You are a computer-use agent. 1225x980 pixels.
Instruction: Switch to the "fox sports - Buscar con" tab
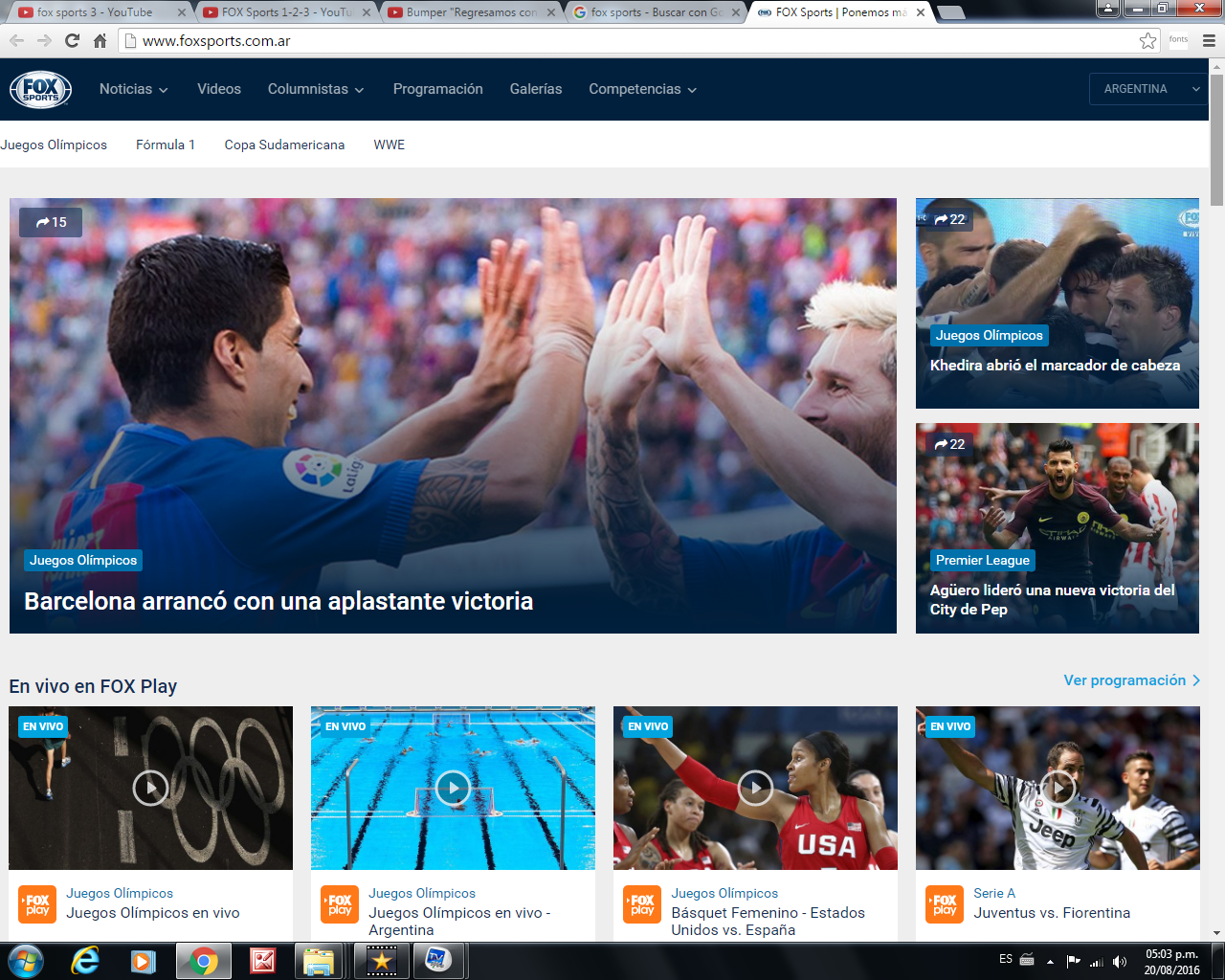(655, 12)
